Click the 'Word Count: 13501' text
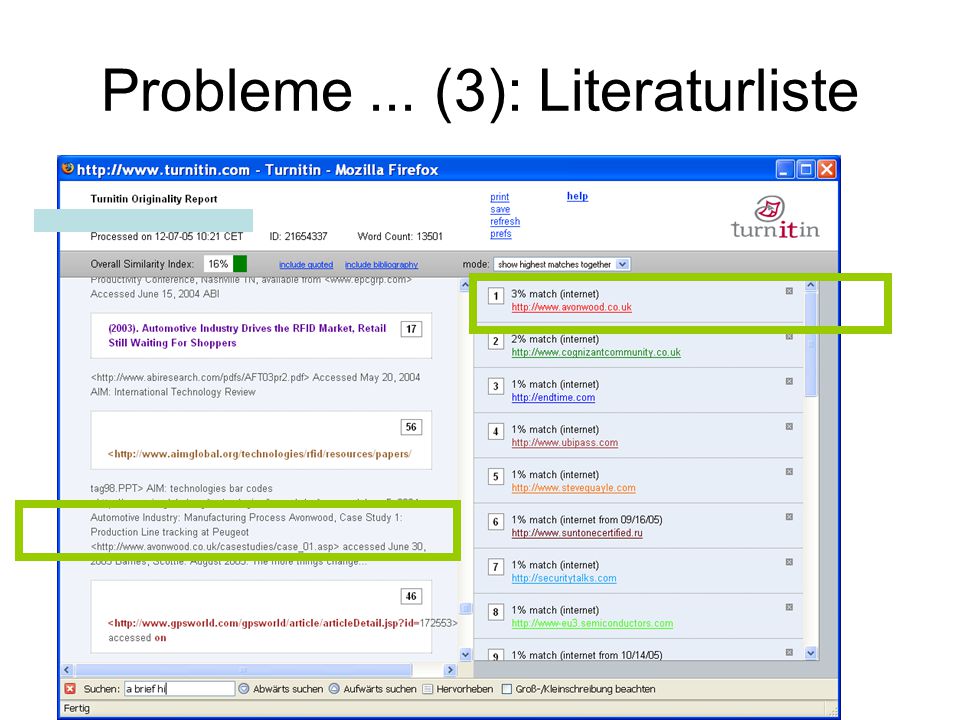The height and width of the screenshot is (720, 960). tap(400, 236)
